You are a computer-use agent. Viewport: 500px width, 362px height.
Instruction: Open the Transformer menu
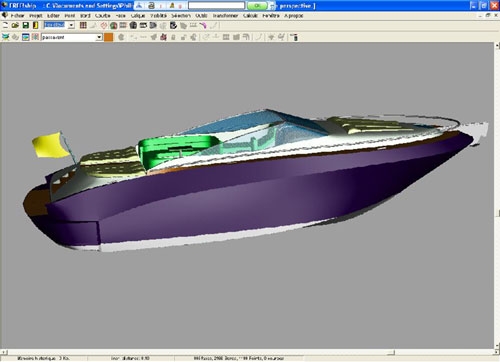(225, 16)
